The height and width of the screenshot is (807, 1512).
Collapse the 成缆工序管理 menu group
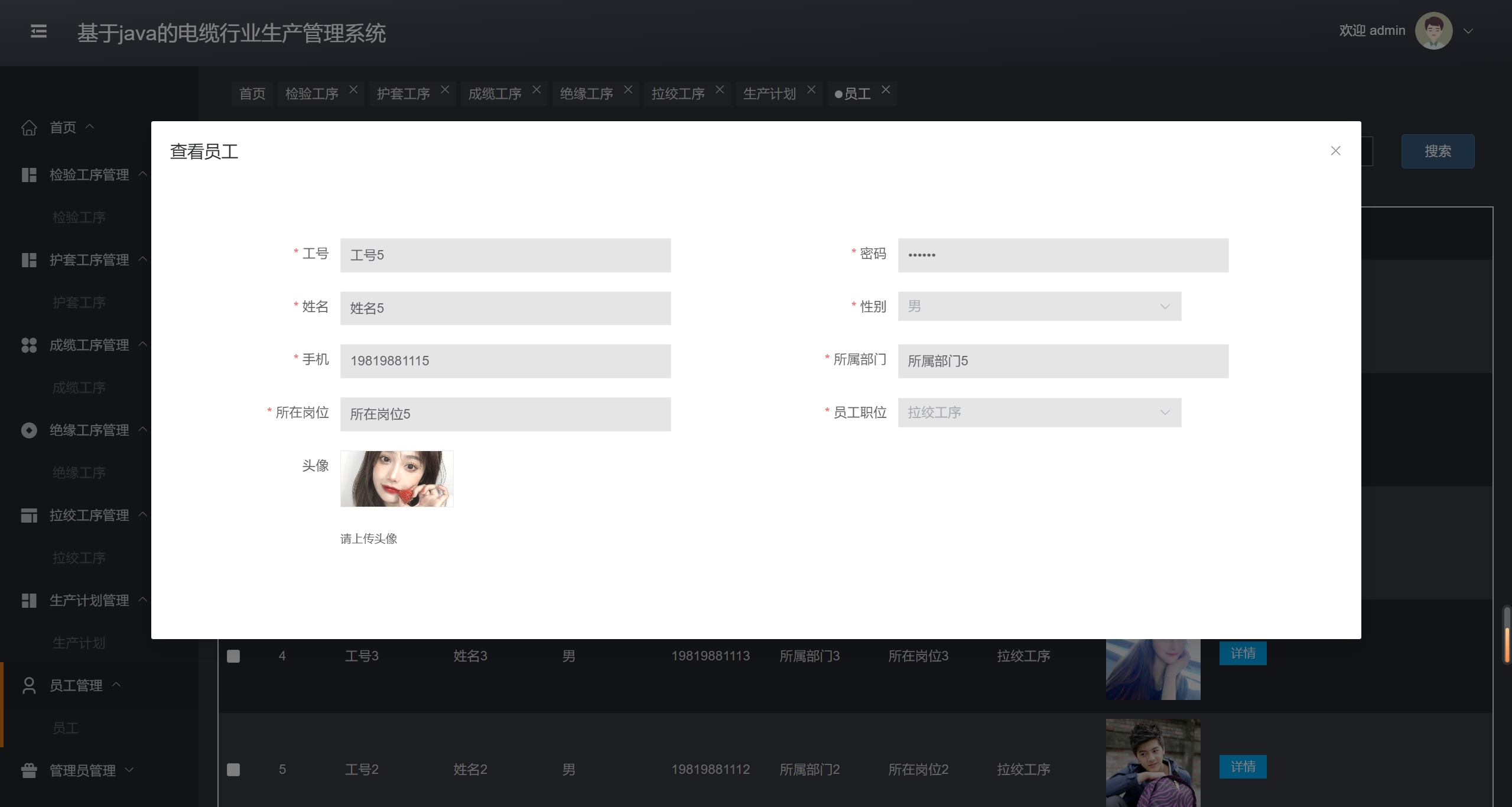pos(143,343)
